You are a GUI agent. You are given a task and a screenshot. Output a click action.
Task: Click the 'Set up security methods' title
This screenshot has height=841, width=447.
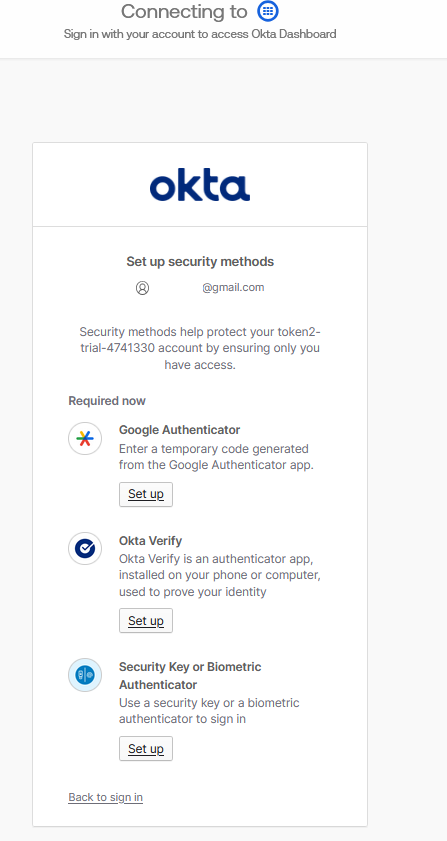pyautogui.click(x=200, y=262)
